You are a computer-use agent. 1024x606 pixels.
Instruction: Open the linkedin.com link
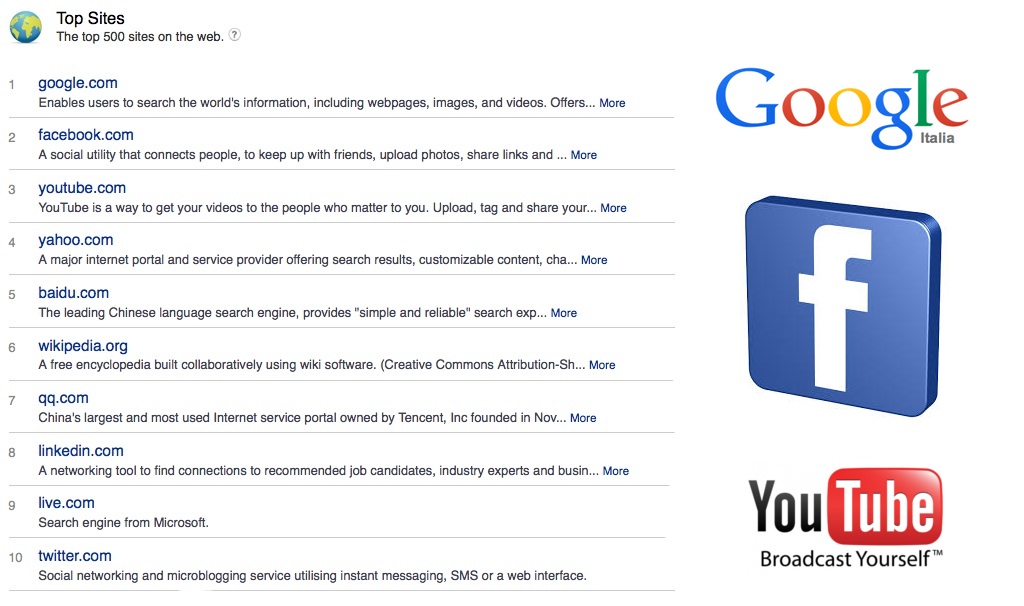(x=81, y=451)
